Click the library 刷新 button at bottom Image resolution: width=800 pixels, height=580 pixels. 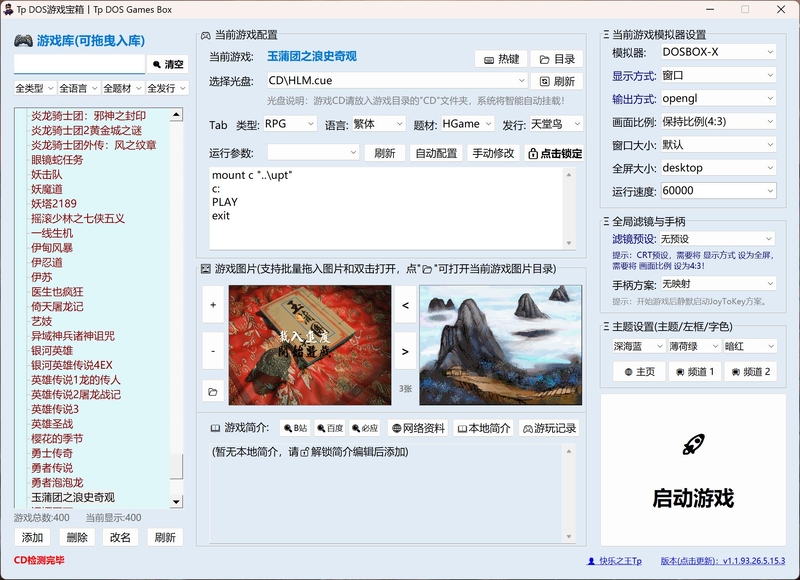pos(165,538)
